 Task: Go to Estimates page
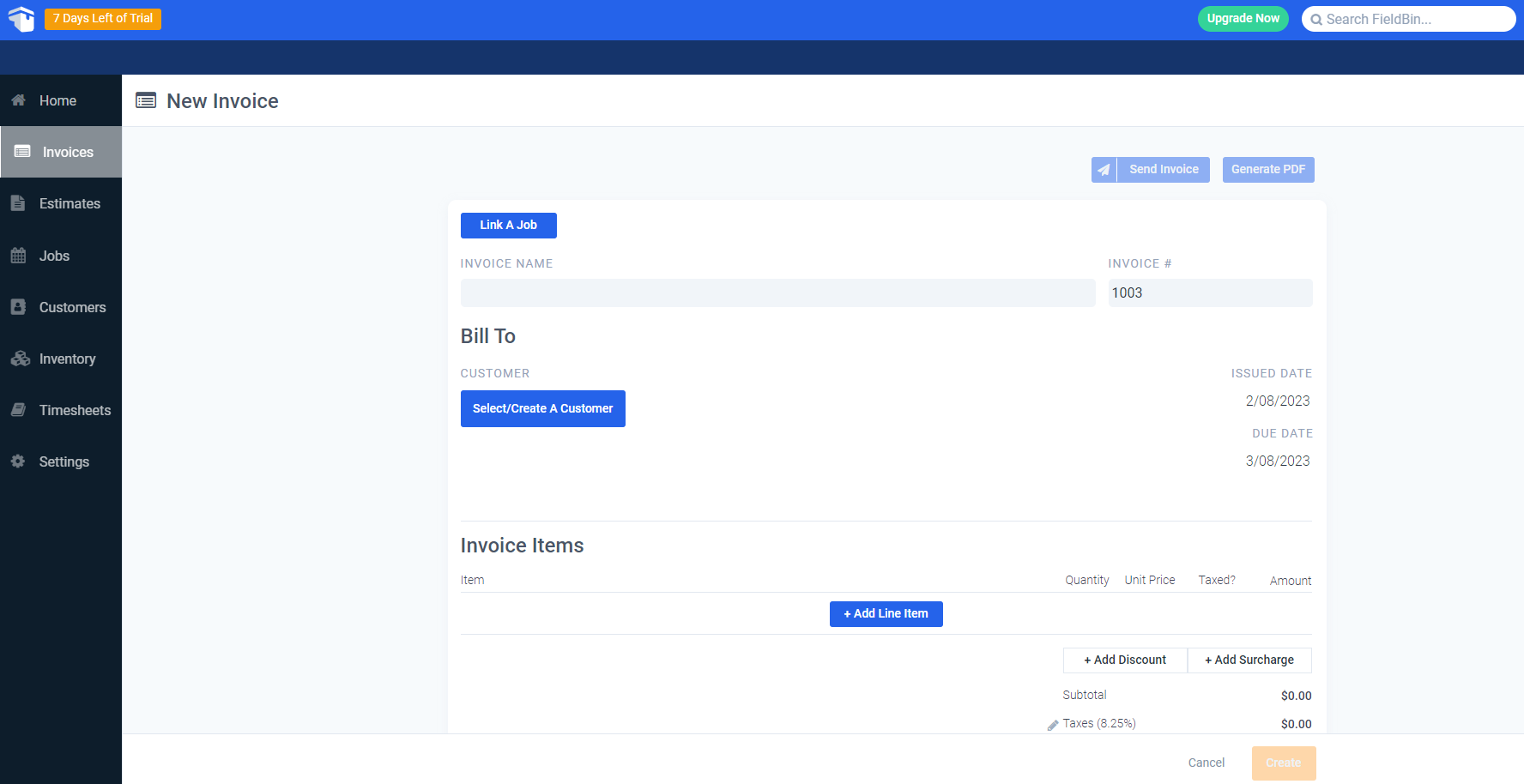61,203
